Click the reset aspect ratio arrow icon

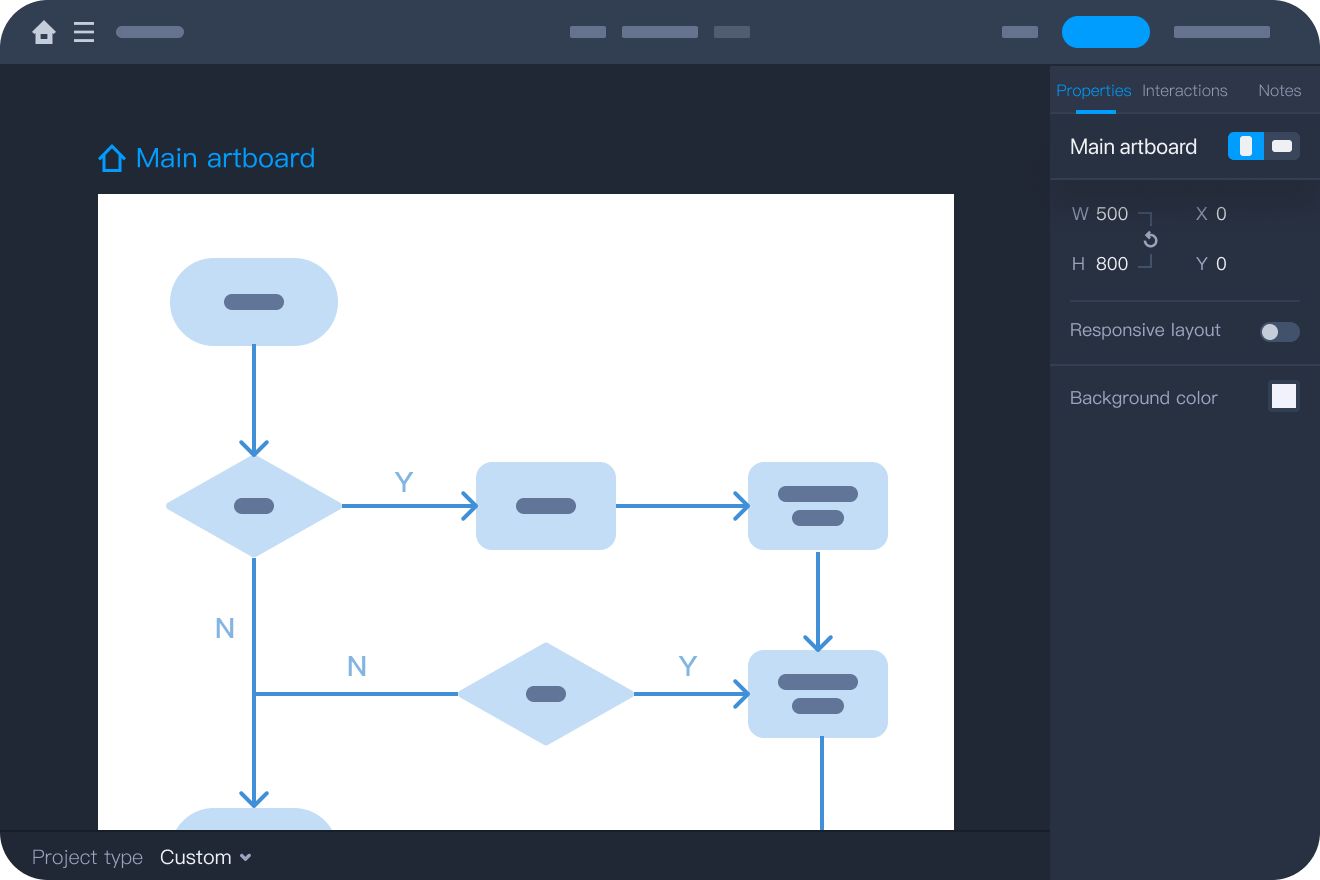[x=1150, y=240]
